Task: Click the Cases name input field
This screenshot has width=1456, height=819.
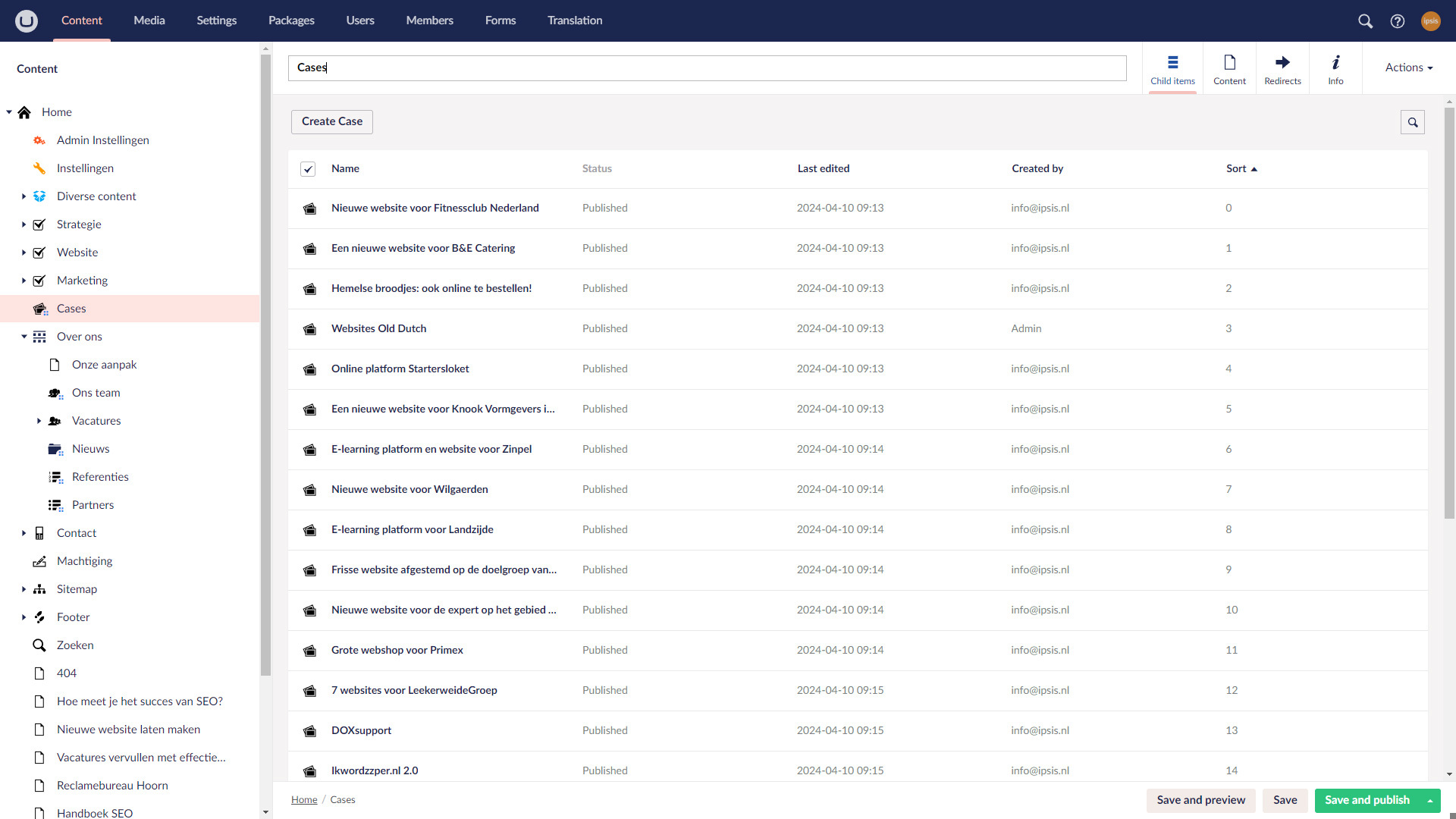Action: click(706, 67)
